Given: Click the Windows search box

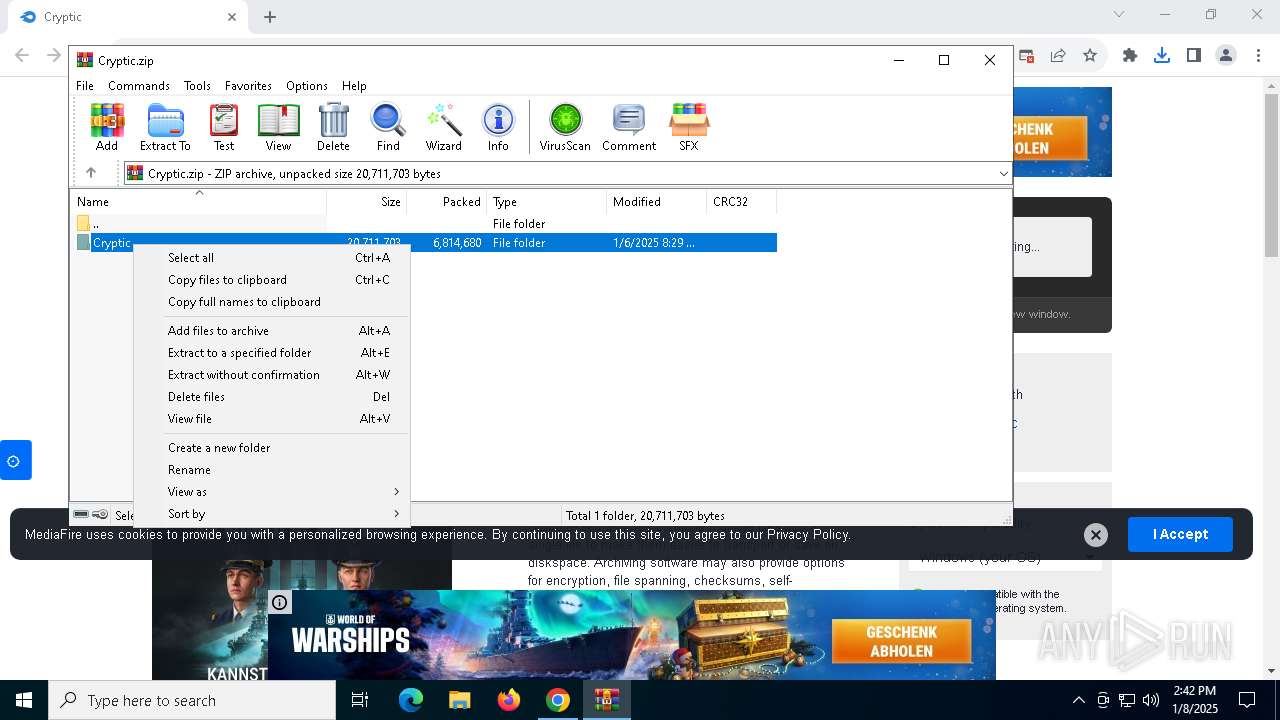Looking at the screenshot, I should click(x=192, y=700).
